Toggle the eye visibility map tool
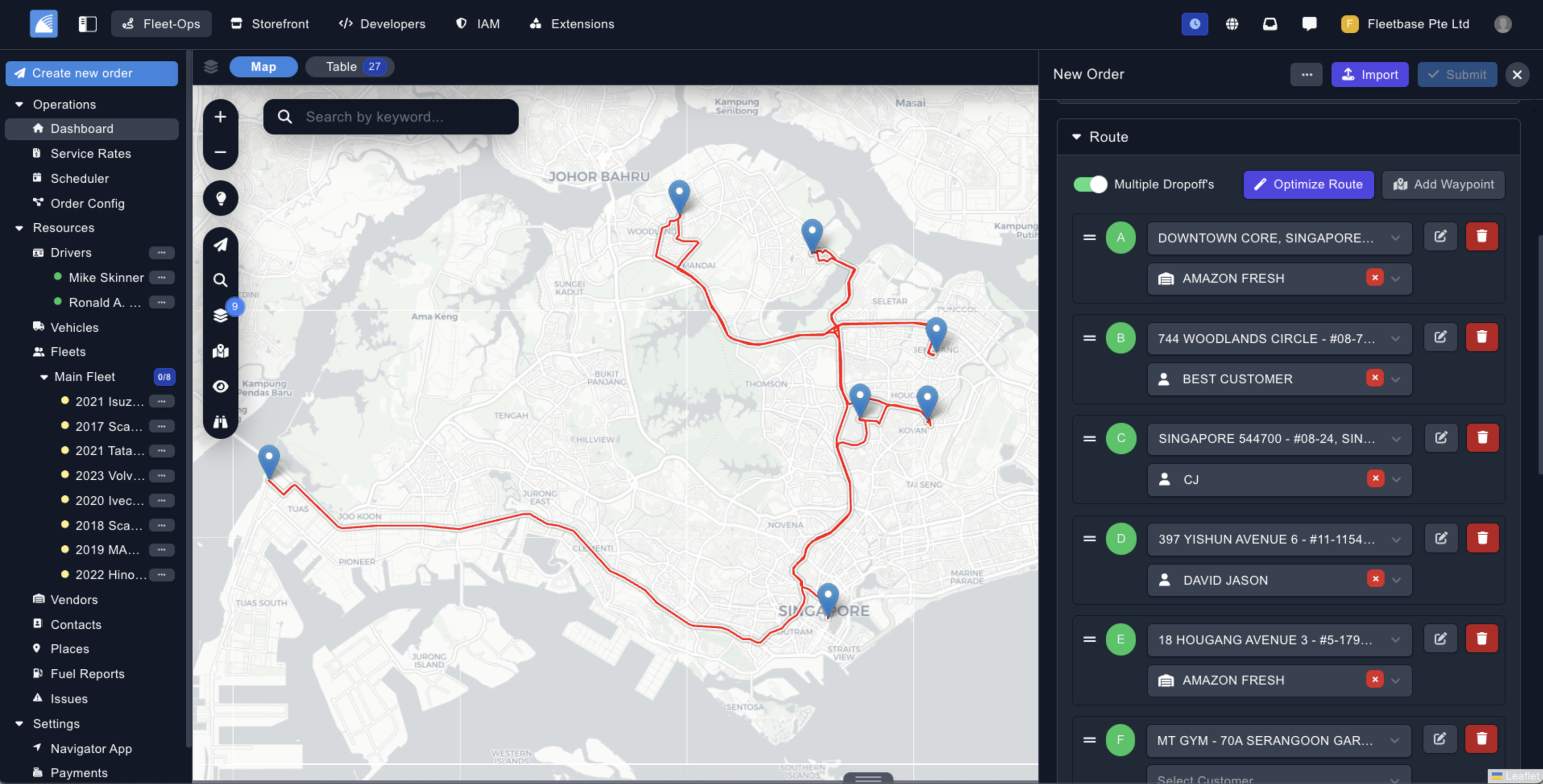1543x784 pixels. (x=220, y=386)
